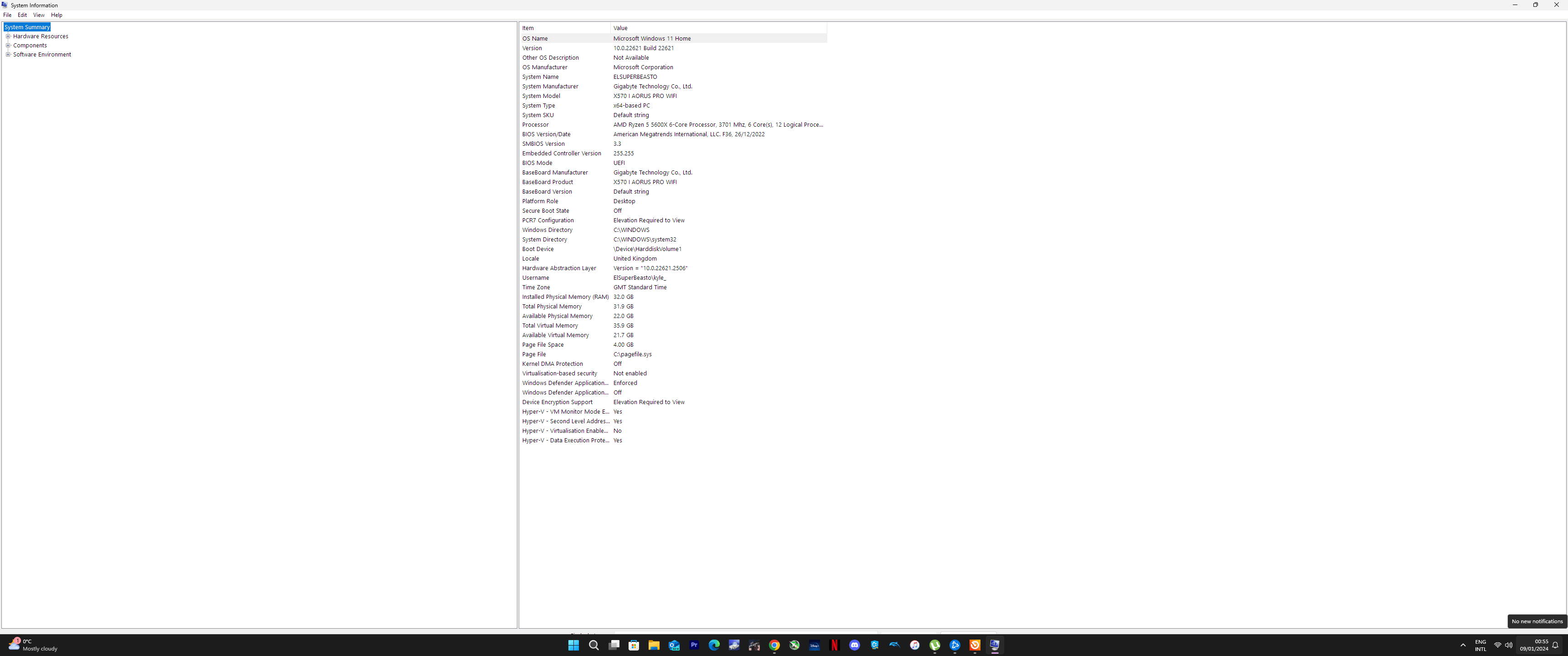Select the Processor row
Image resolution: width=1568 pixels, height=656 pixels.
673,125
